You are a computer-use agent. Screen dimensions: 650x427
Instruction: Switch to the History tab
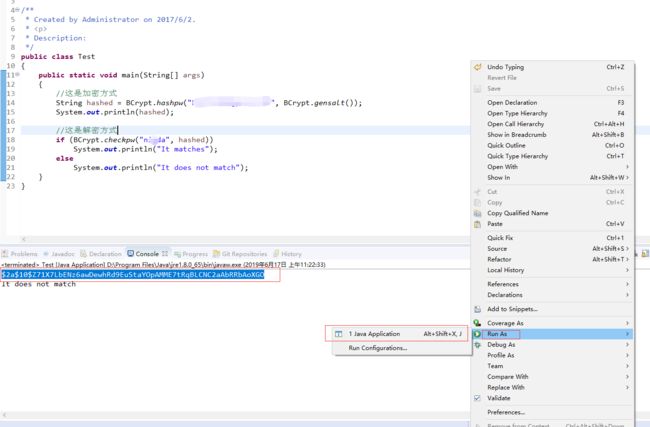coord(287,254)
